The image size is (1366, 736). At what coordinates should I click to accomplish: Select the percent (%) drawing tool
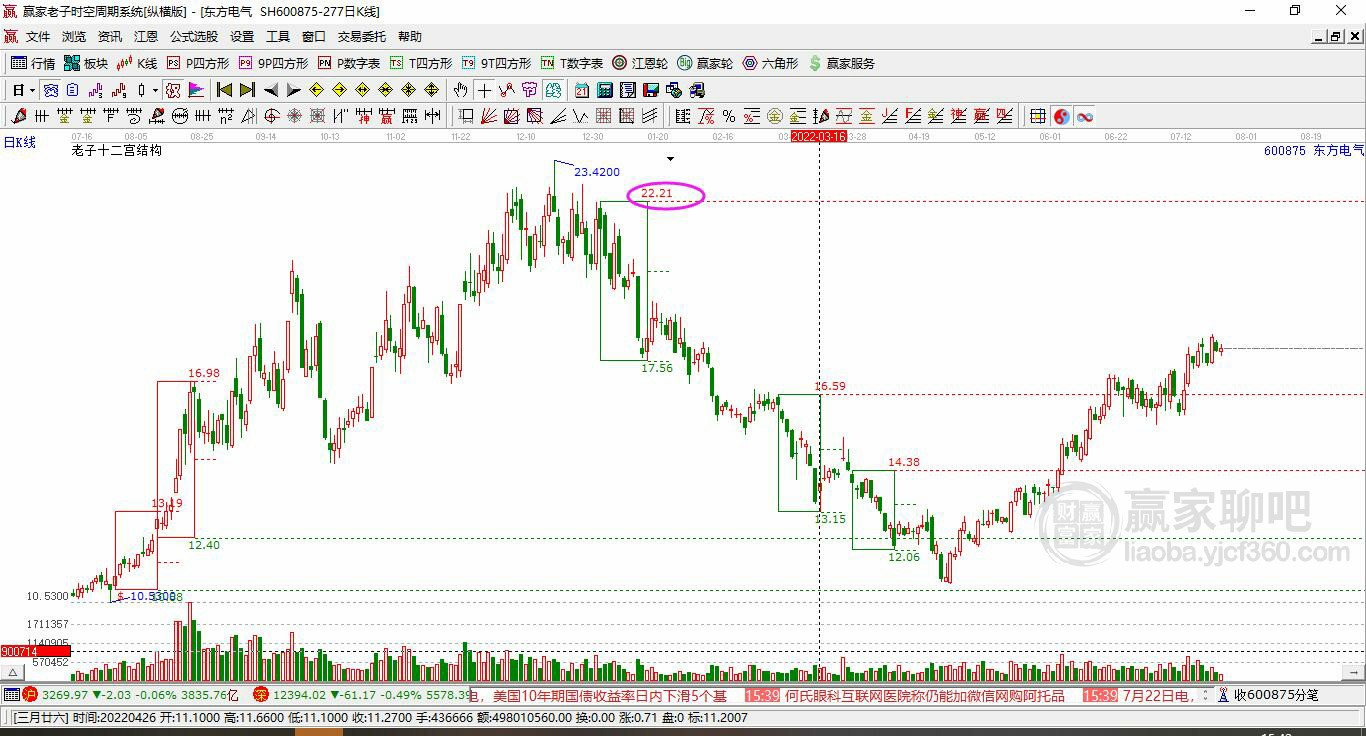(x=728, y=116)
